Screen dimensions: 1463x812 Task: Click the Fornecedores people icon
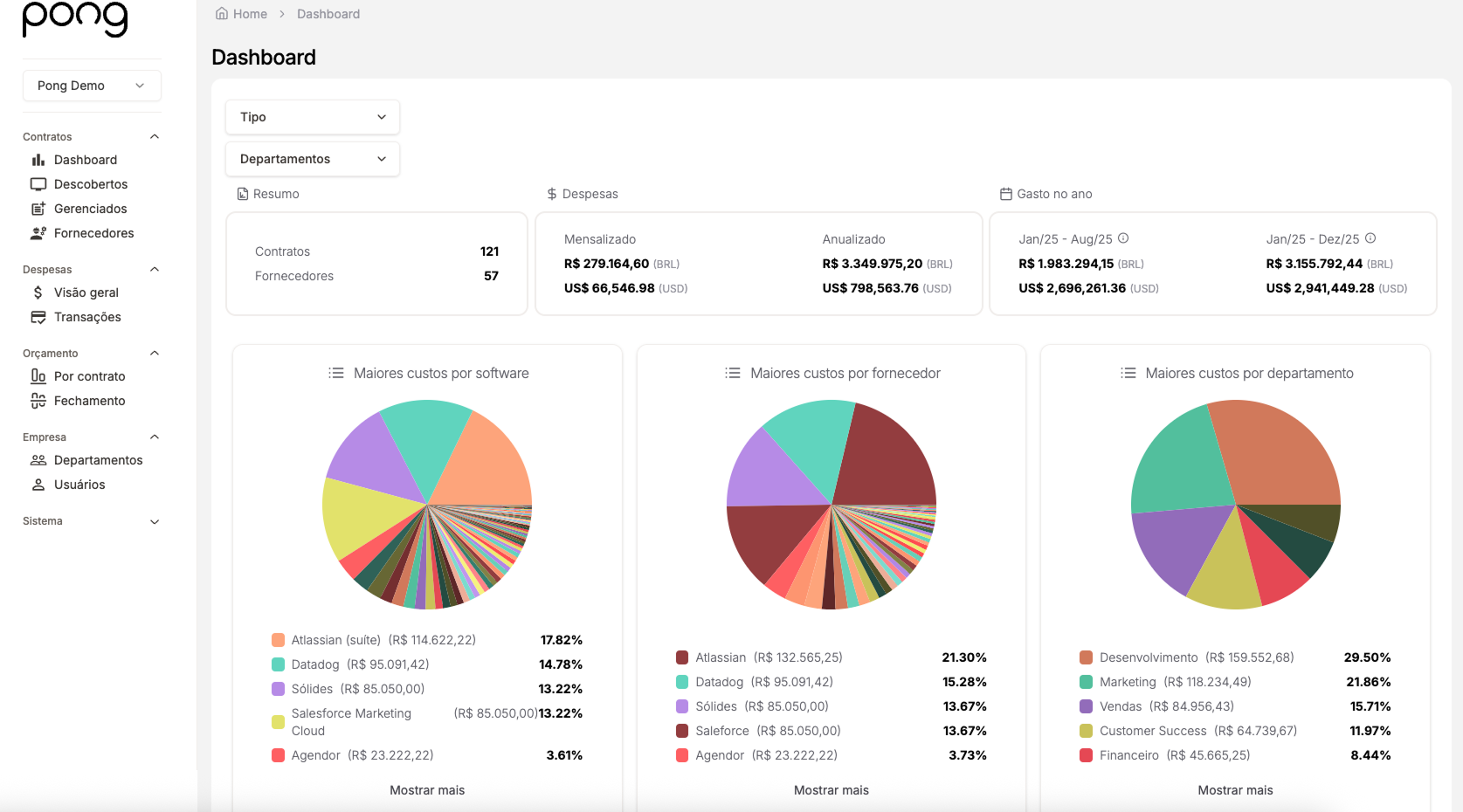point(38,233)
